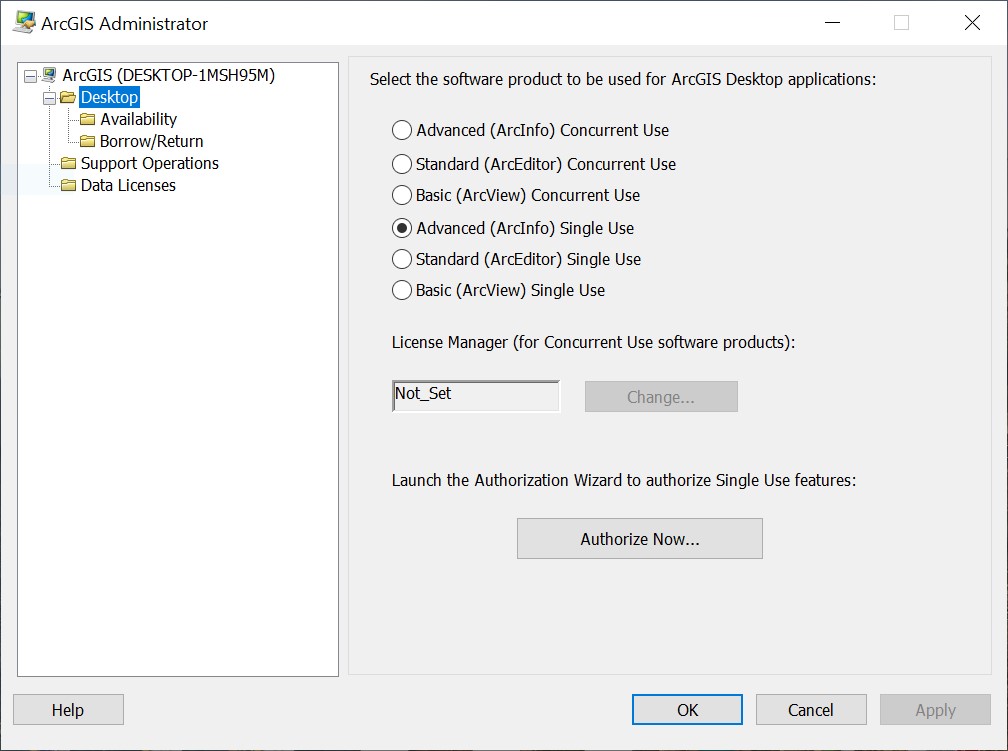Open Data Licenses in the tree
This screenshot has height=751, width=1008.
point(128,185)
